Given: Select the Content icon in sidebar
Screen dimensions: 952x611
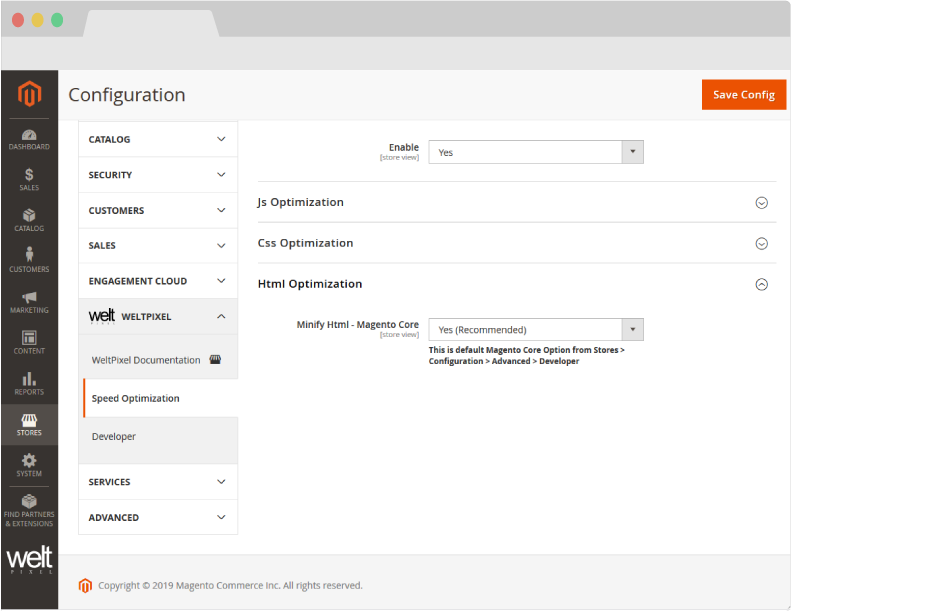Looking at the screenshot, I should coord(29,340).
